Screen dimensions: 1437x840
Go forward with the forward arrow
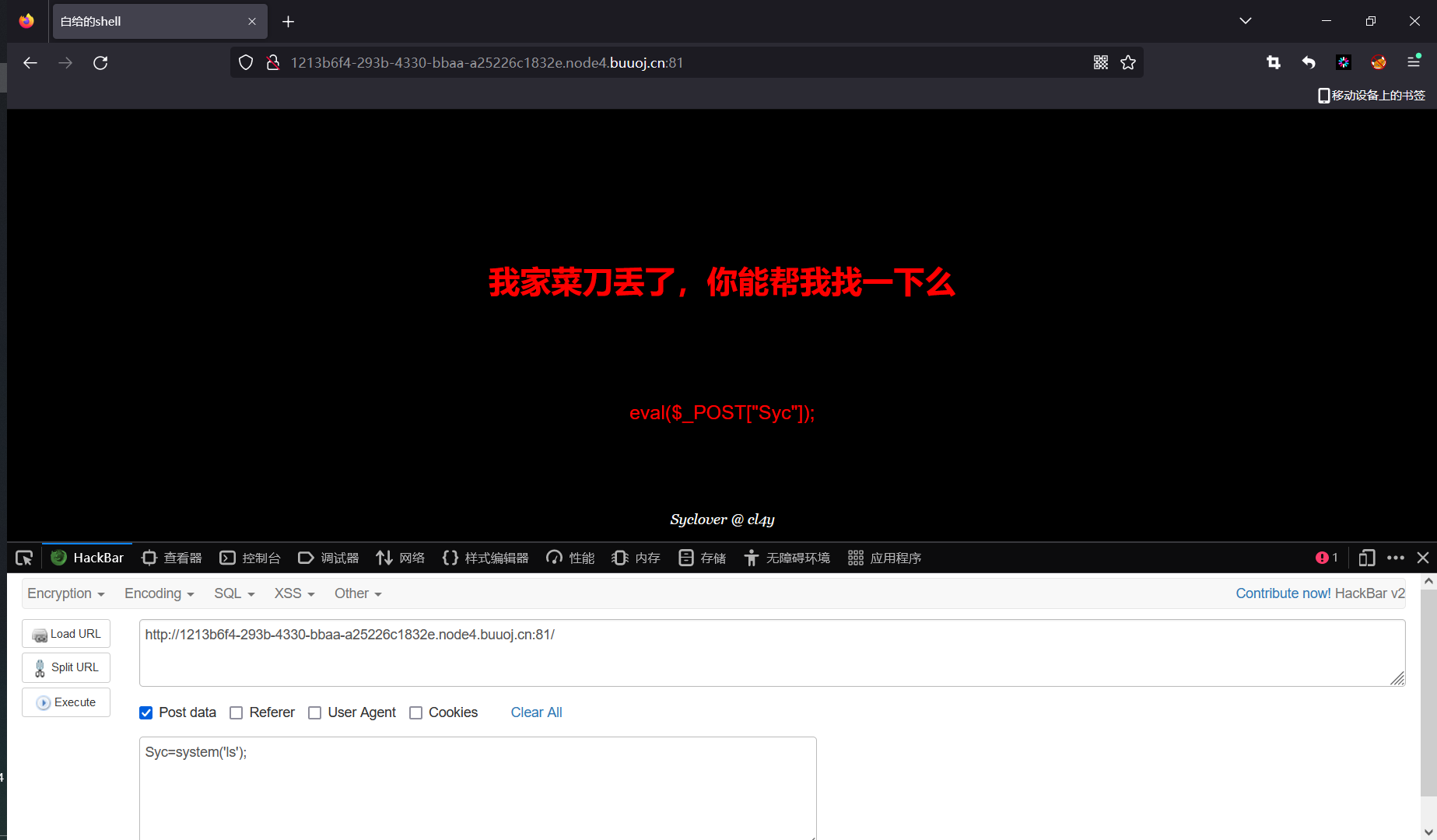click(65, 63)
